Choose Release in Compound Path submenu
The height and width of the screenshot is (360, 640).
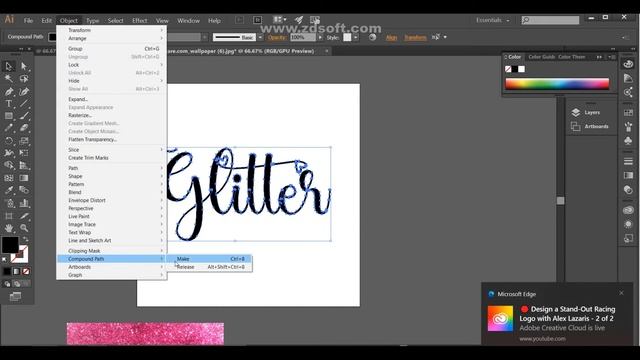[209, 267]
